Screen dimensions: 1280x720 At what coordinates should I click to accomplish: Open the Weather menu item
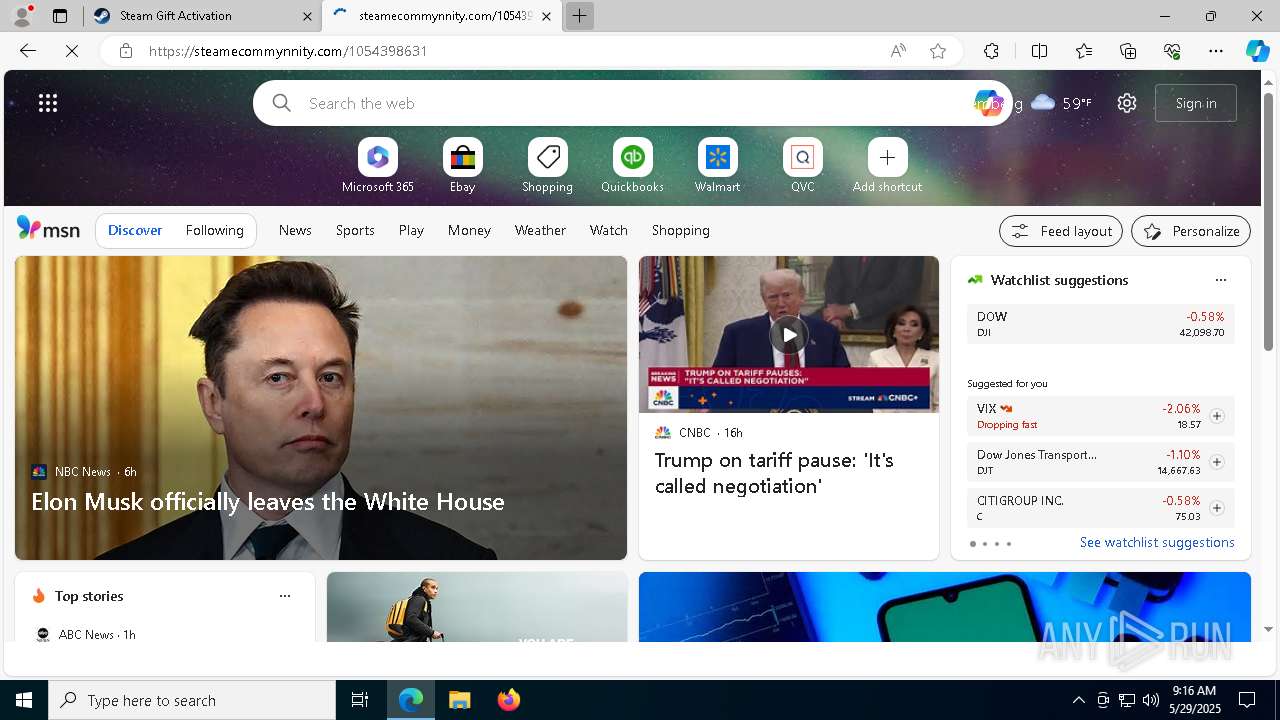point(540,230)
